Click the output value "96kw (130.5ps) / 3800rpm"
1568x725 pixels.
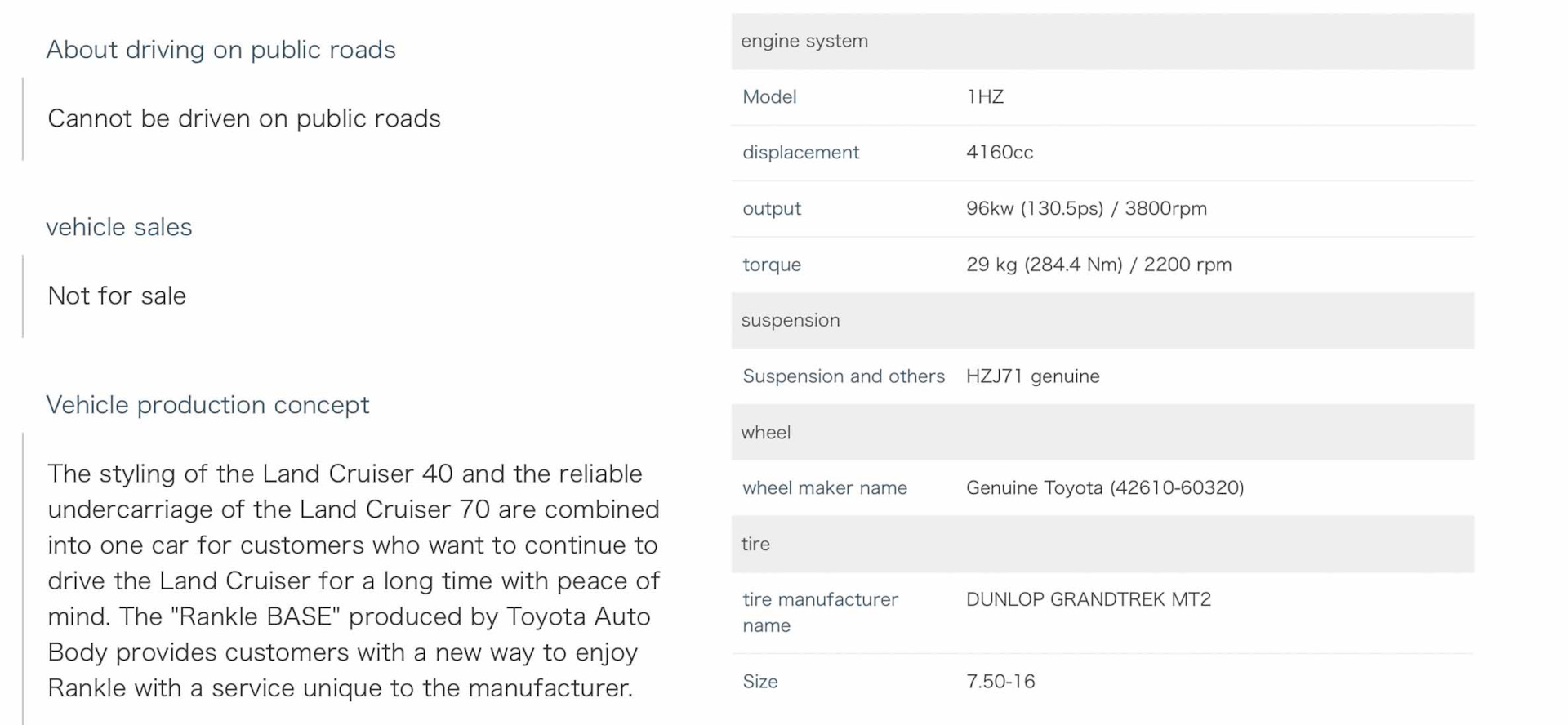tap(1086, 208)
